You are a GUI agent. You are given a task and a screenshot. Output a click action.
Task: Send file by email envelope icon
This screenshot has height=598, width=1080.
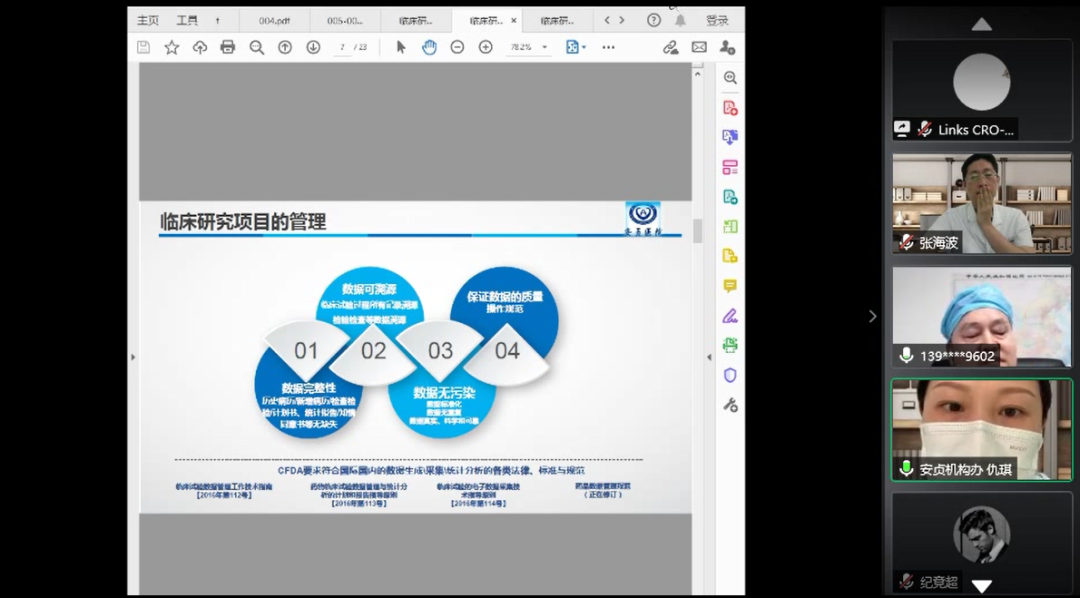pyautogui.click(x=699, y=47)
